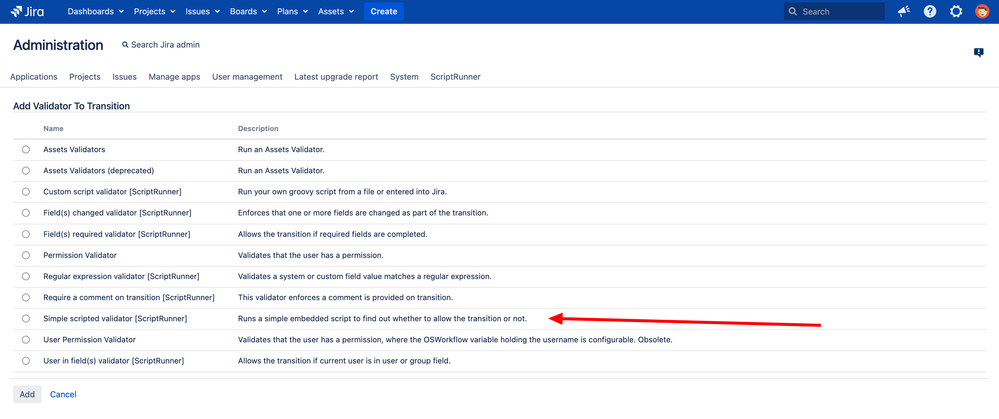Open the Manage apps tab
This screenshot has height=419, width=999.
coord(175,76)
